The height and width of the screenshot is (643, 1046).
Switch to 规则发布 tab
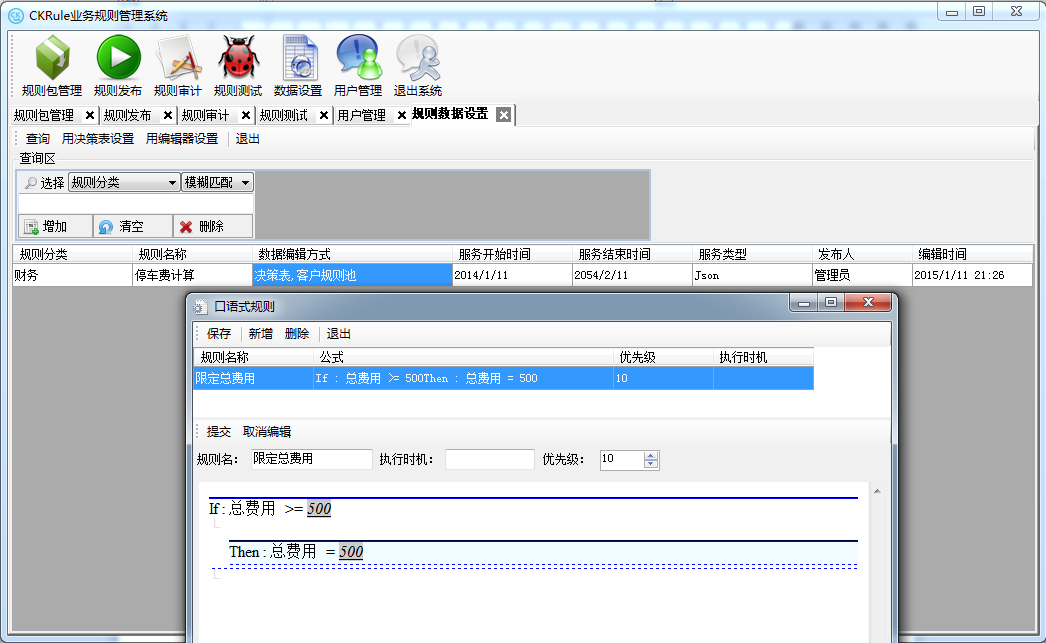tap(127, 115)
